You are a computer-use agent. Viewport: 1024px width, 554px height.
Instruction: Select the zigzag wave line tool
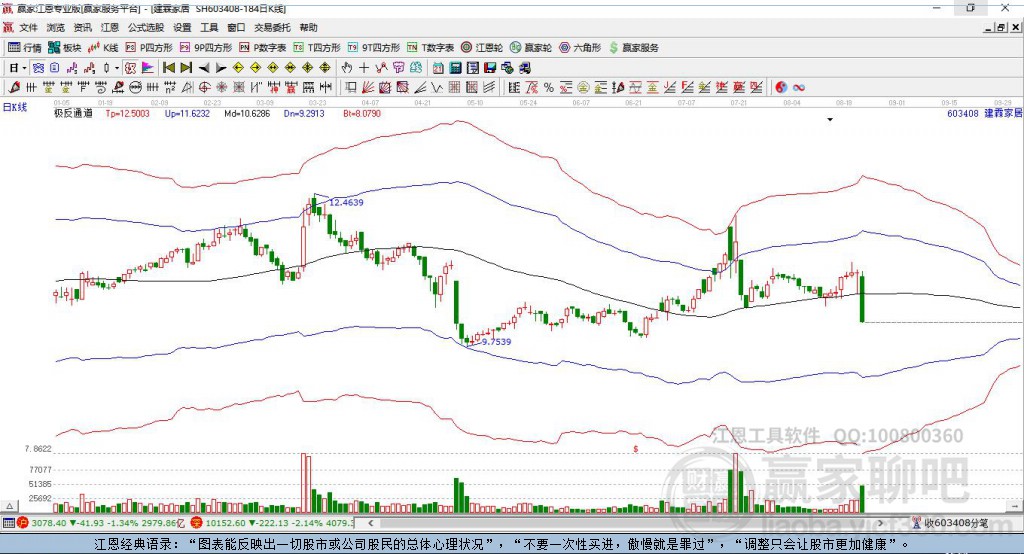pos(437,88)
